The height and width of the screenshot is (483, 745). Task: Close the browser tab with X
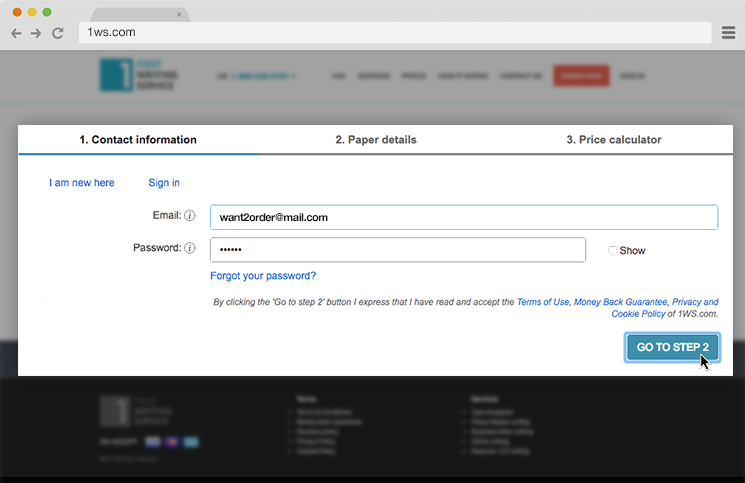click(179, 15)
